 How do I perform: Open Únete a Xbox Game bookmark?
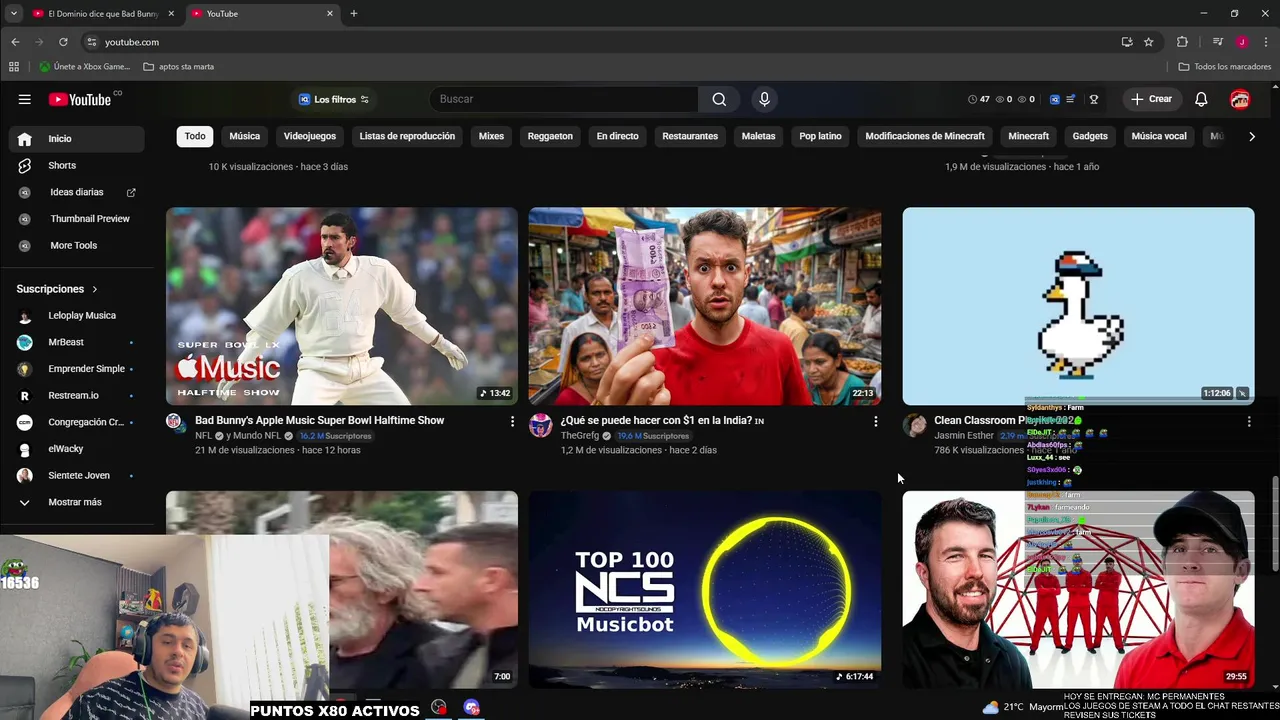click(85, 67)
